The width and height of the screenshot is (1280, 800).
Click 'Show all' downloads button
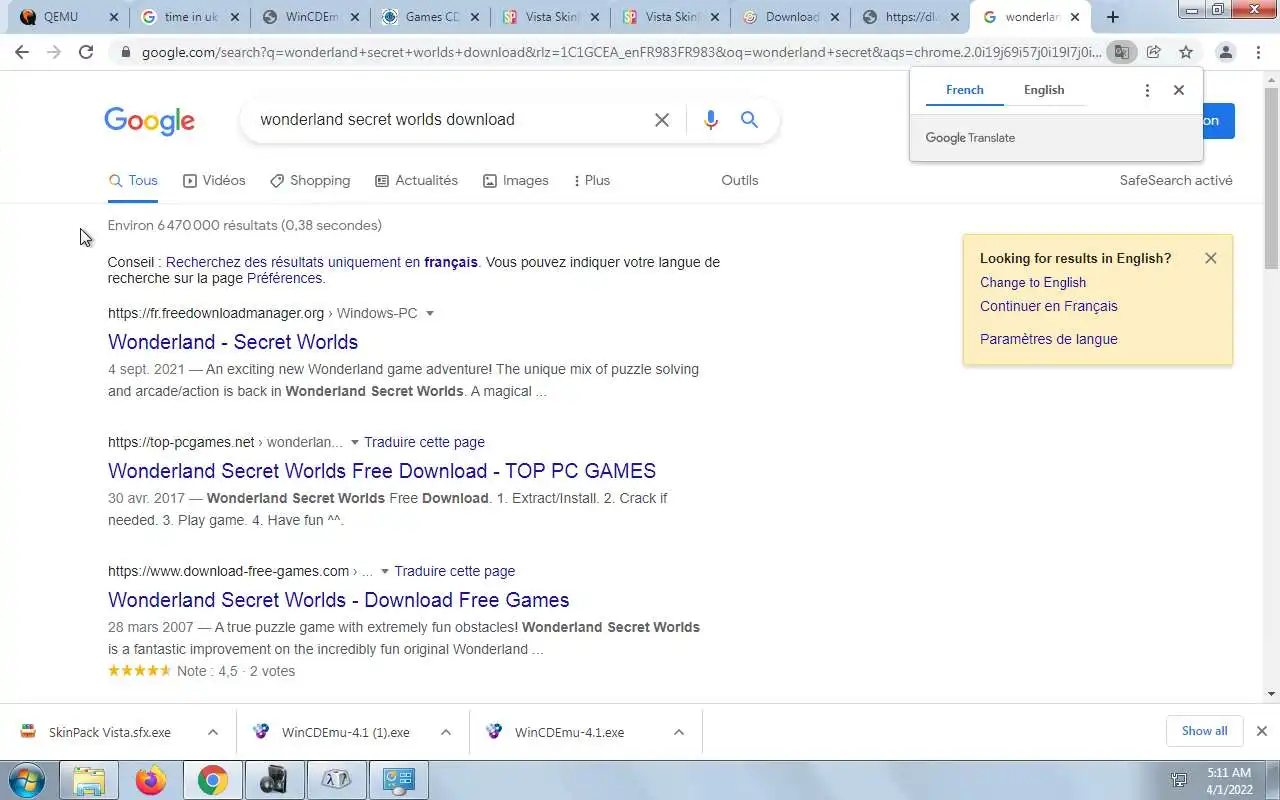(1204, 731)
